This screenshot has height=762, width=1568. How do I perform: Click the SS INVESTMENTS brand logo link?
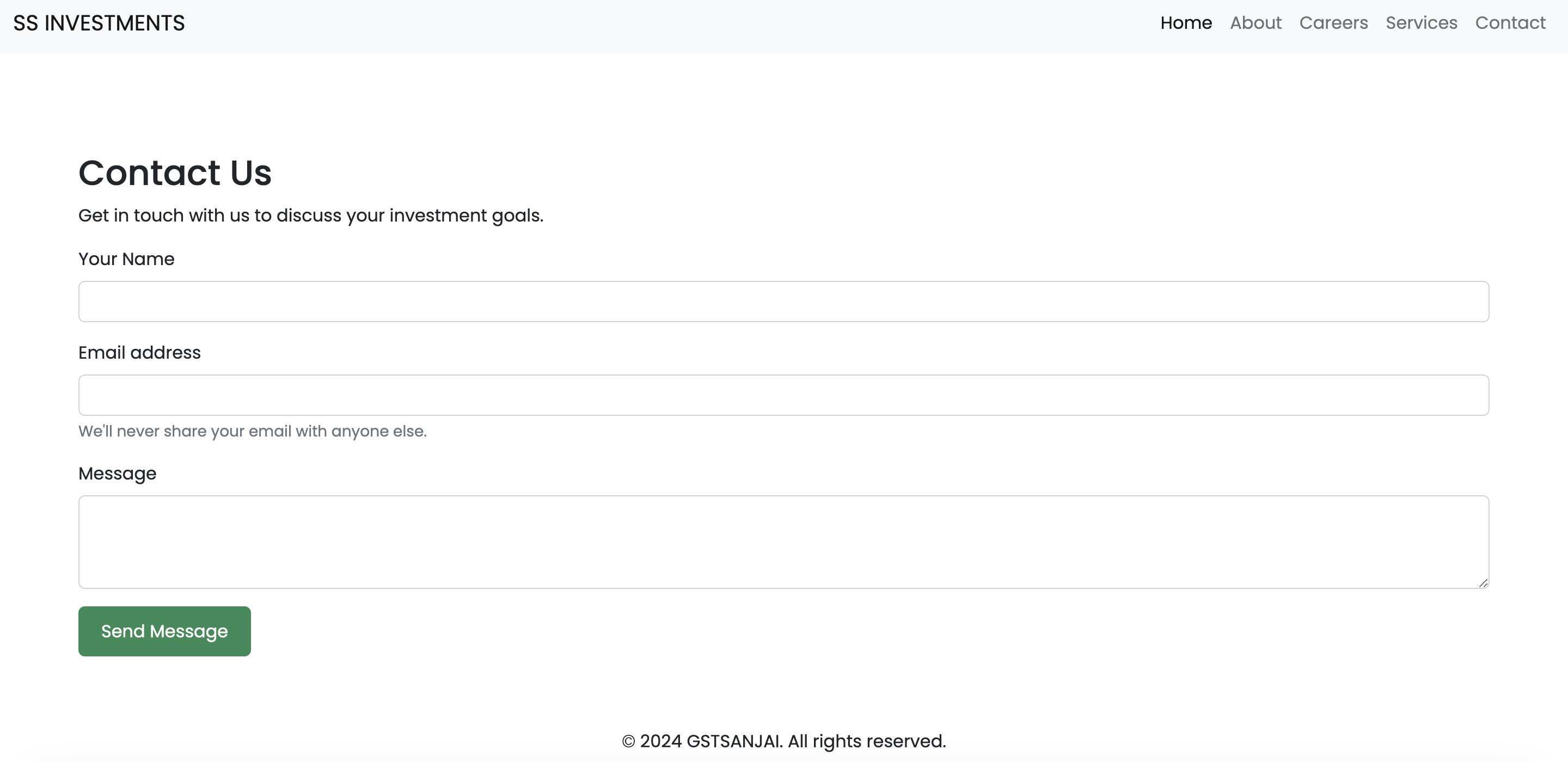point(99,23)
